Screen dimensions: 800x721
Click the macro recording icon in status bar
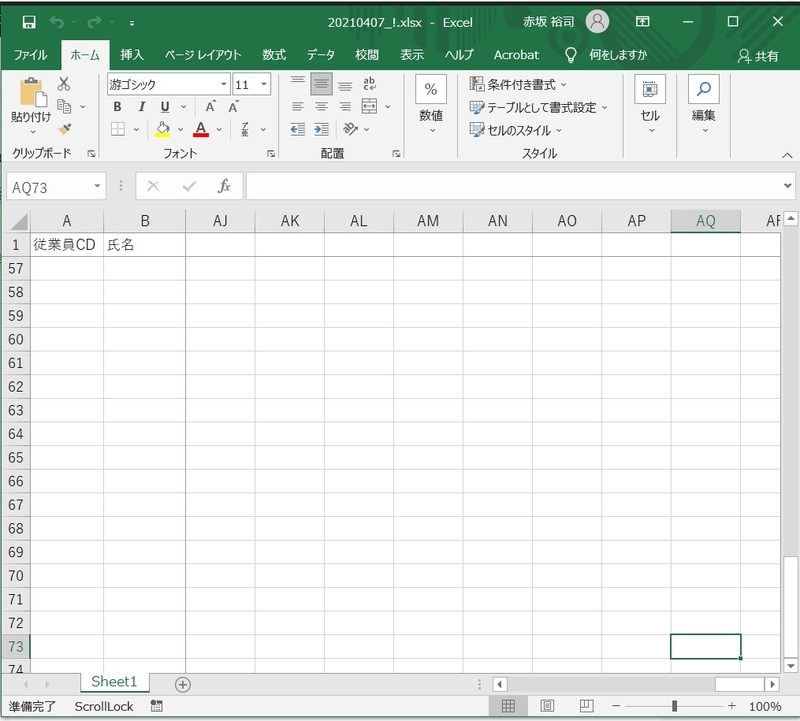(x=157, y=706)
